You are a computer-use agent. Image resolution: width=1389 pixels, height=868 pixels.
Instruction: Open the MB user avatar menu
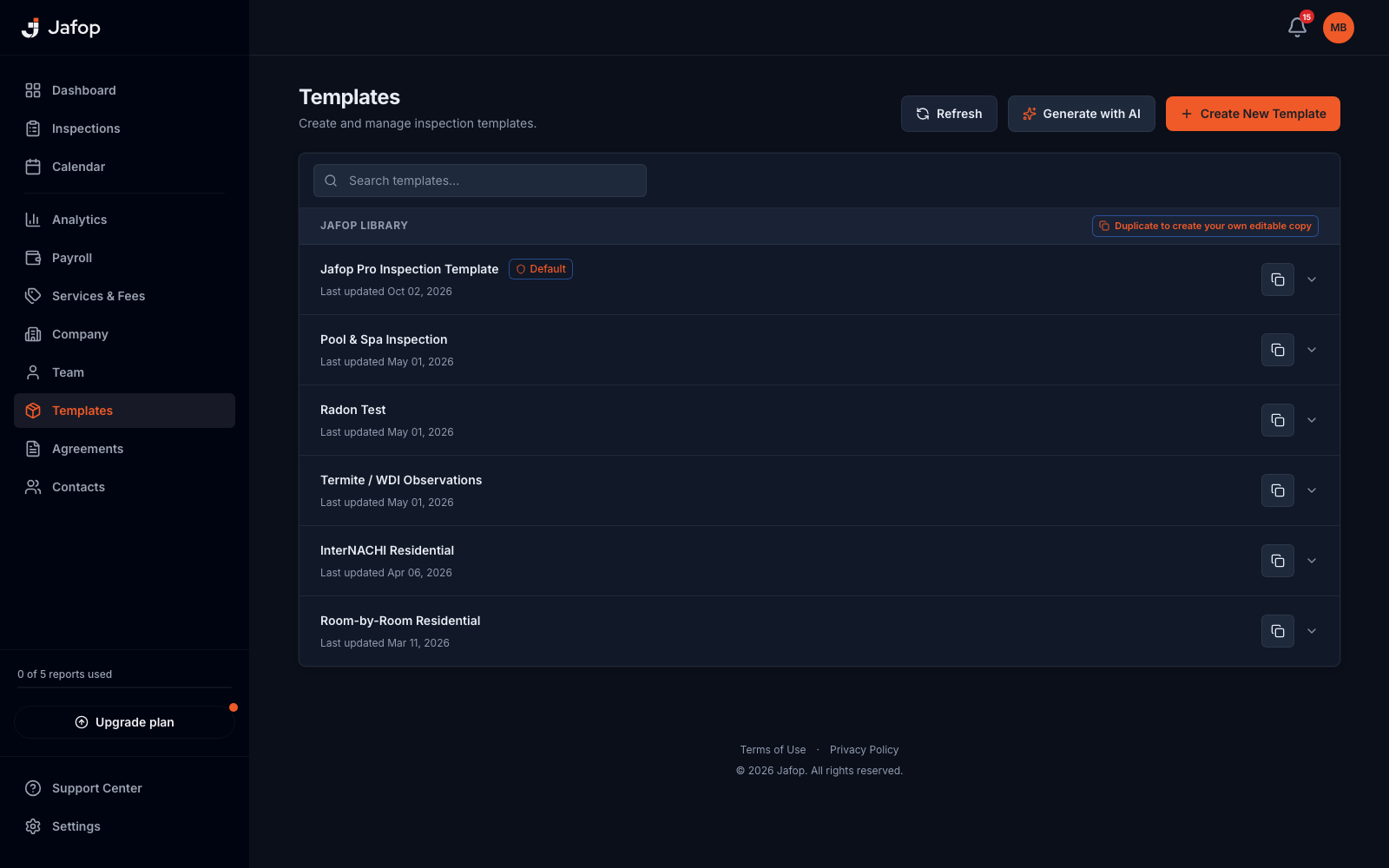[1339, 28]
